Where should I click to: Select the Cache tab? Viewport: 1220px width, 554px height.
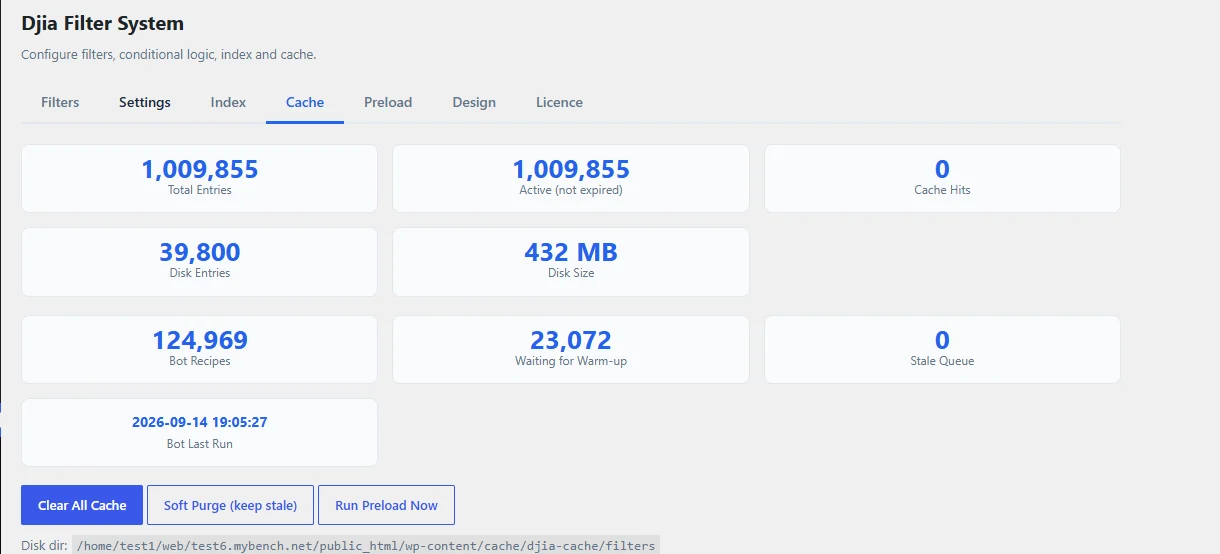(x=305, y=102)
